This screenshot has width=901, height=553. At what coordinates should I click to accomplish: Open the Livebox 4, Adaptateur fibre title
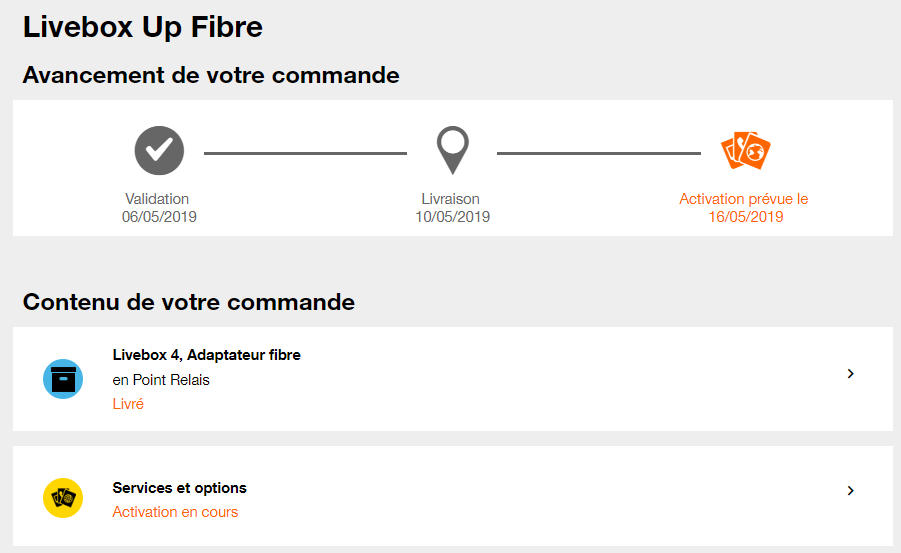click(x=206, y=355)
